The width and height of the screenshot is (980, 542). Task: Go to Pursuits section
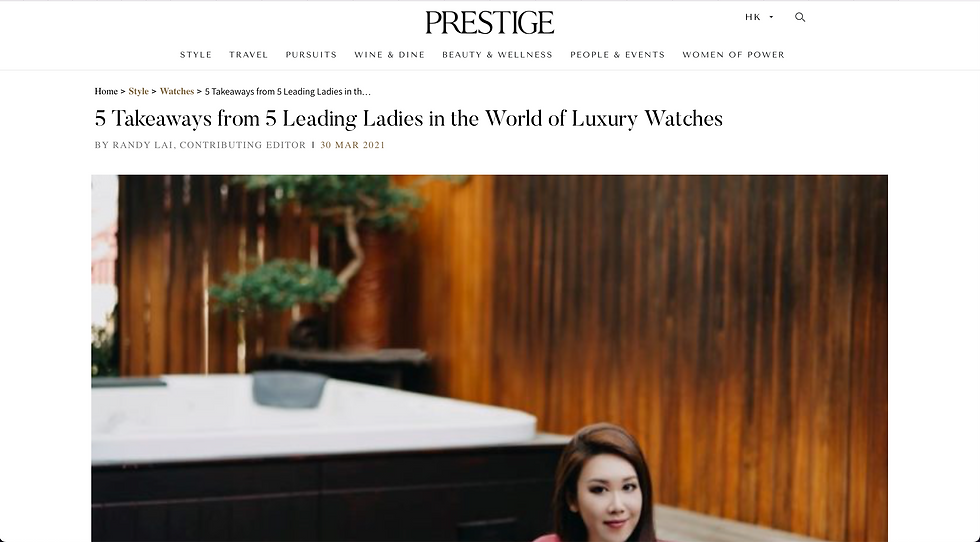pyautogui.click(x=311, y=54)
